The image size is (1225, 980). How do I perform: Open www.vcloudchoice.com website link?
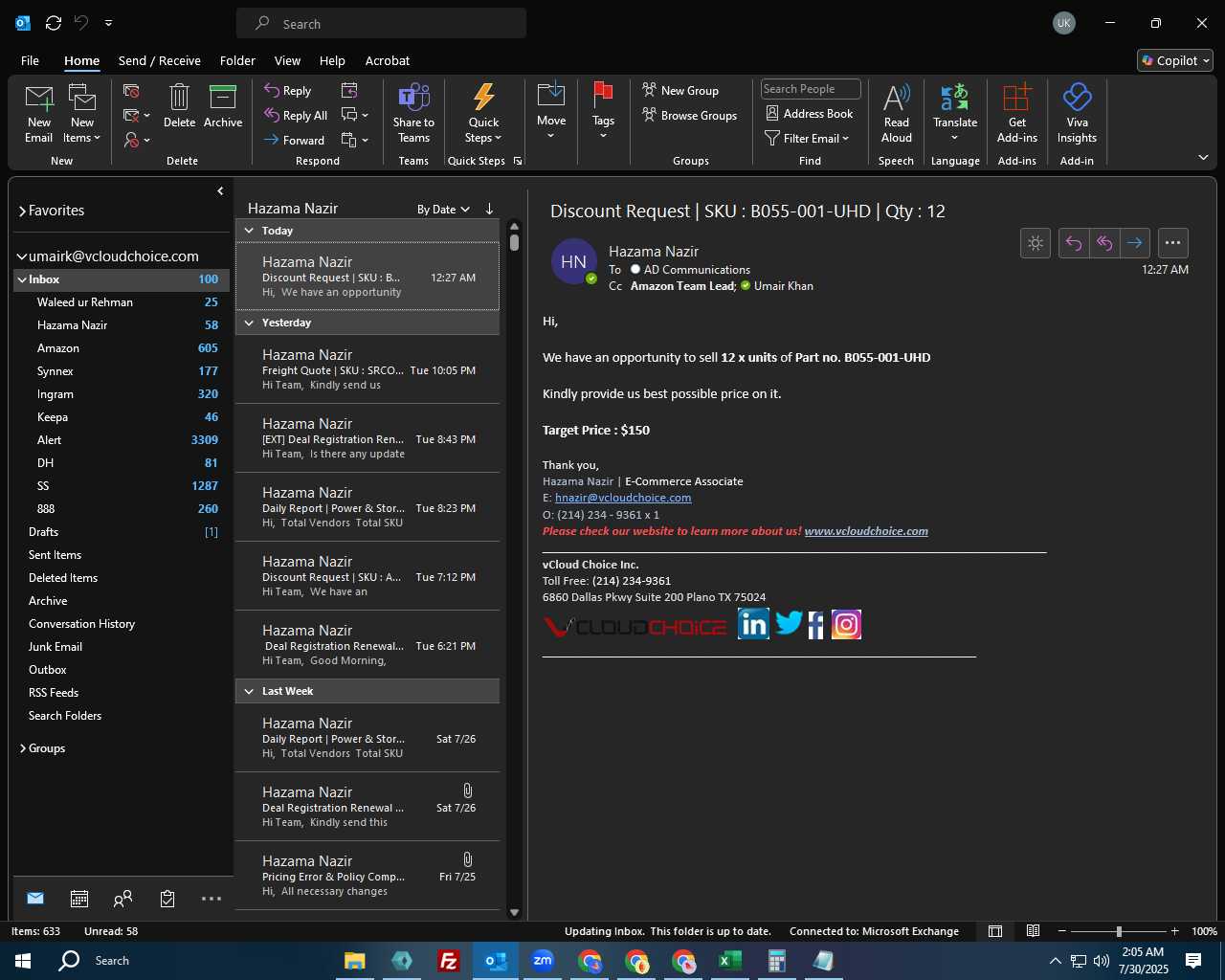[x=866, y=531]
